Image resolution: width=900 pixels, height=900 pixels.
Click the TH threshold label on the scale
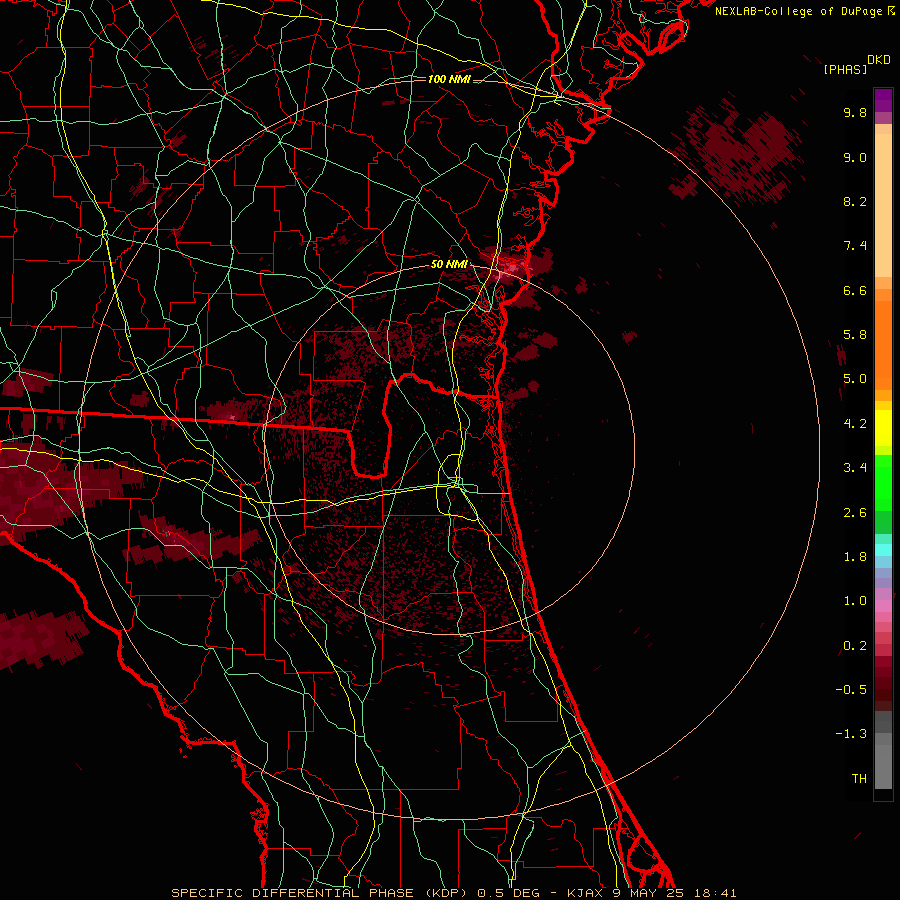(859, 779)
